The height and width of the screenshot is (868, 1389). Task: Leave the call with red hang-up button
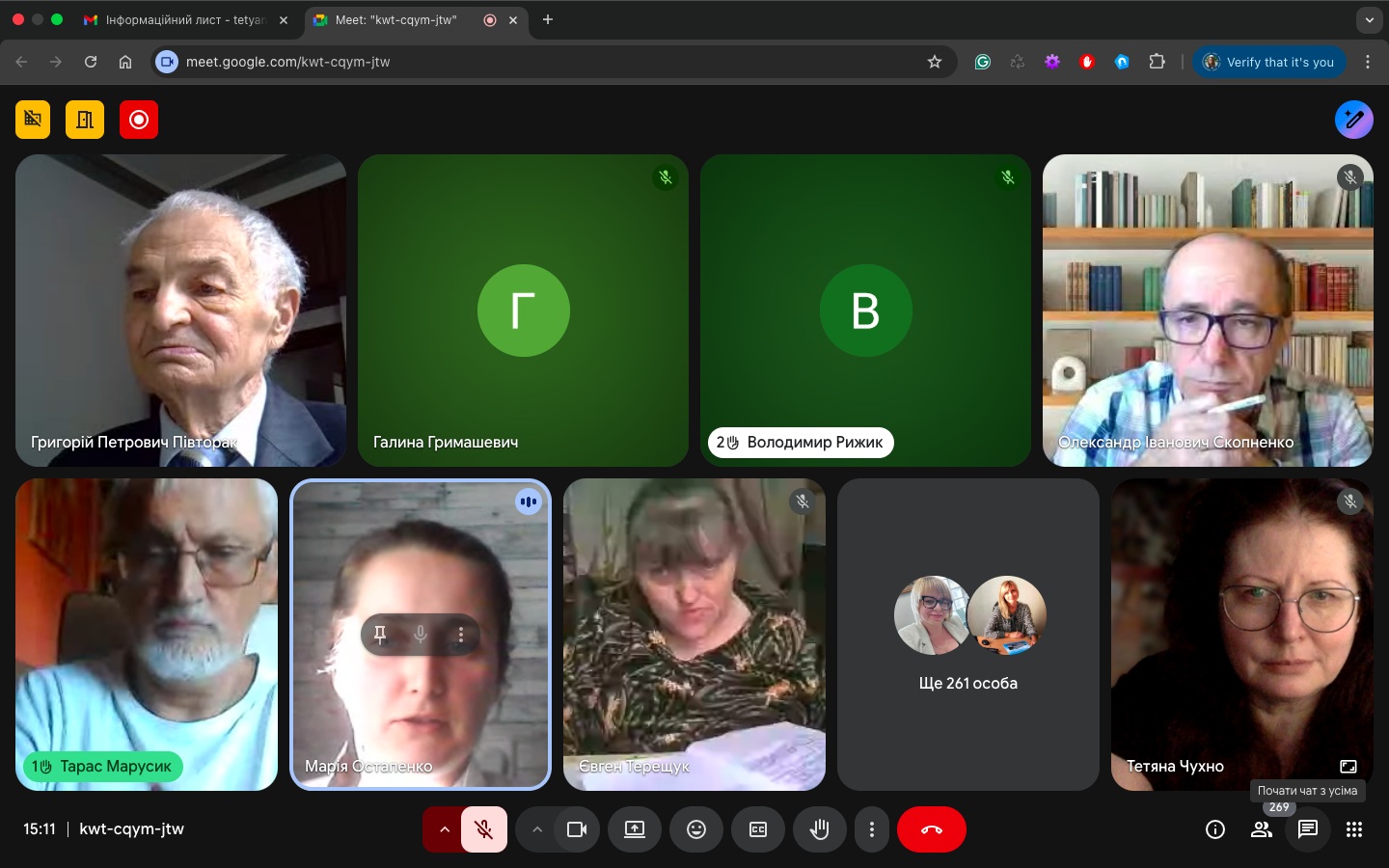click(x=932, y=829)
